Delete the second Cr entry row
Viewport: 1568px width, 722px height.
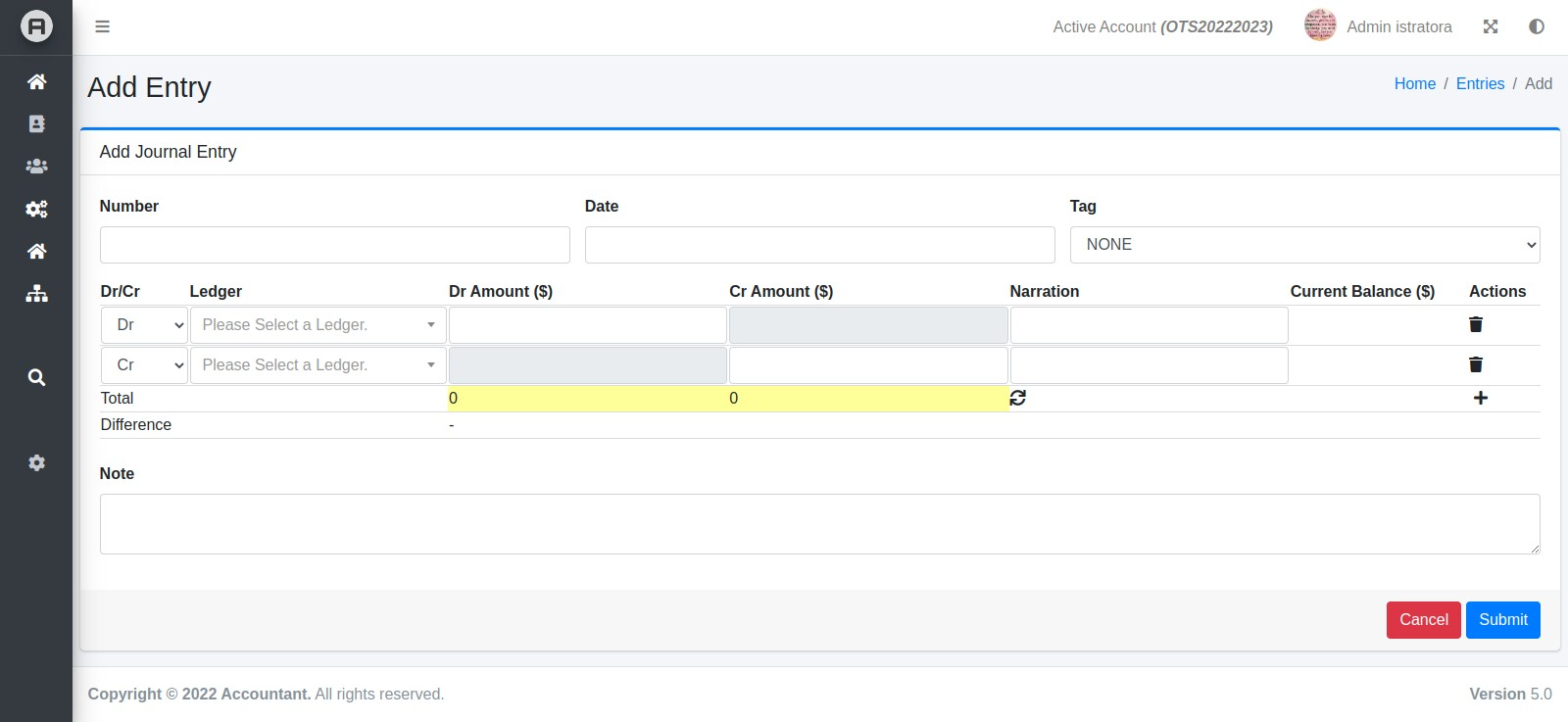point(1476,364)
